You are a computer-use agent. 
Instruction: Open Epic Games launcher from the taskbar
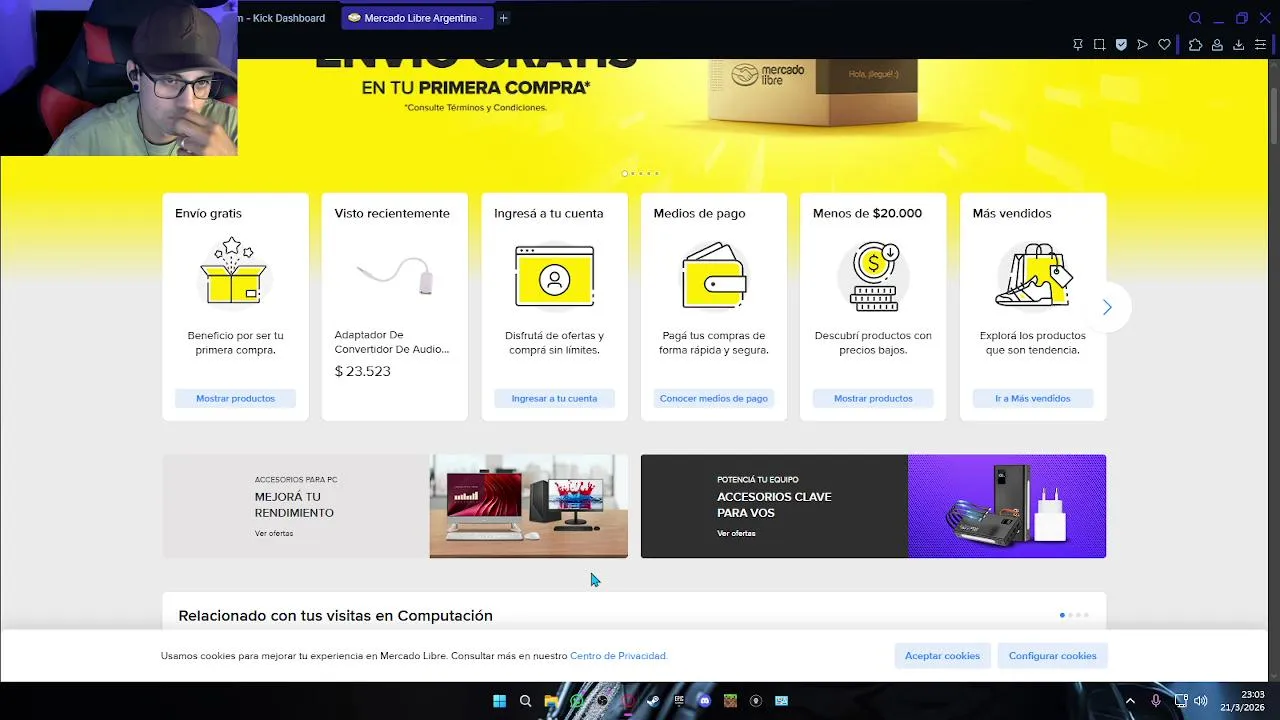pyautogui.click(x=679, y=701)
